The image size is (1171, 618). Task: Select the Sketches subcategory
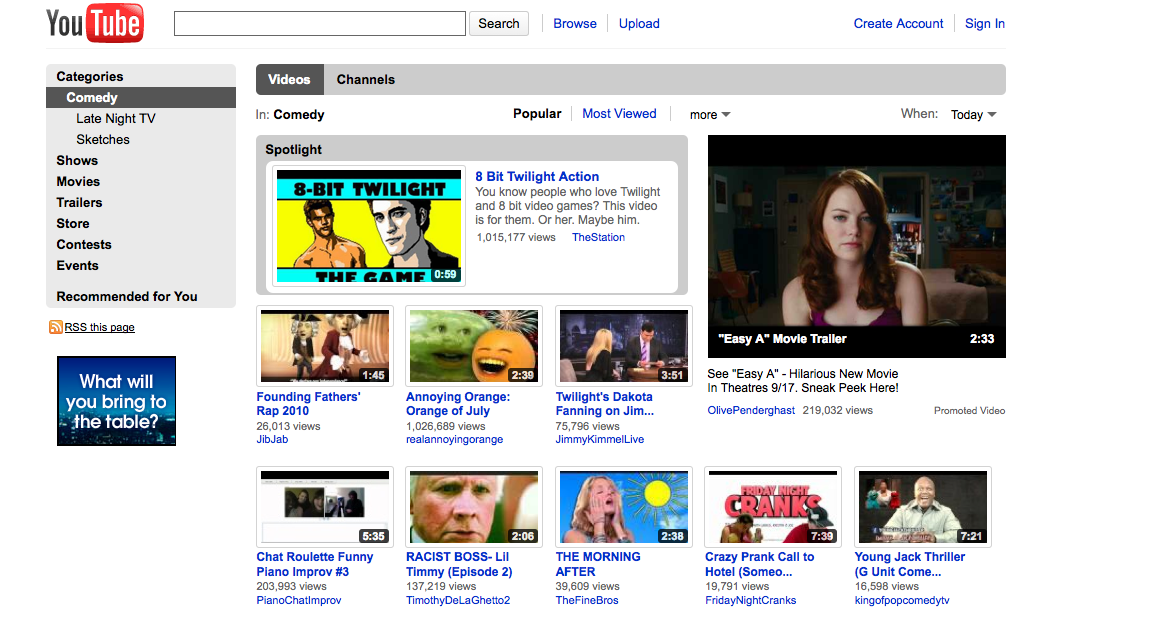(103, 140)
